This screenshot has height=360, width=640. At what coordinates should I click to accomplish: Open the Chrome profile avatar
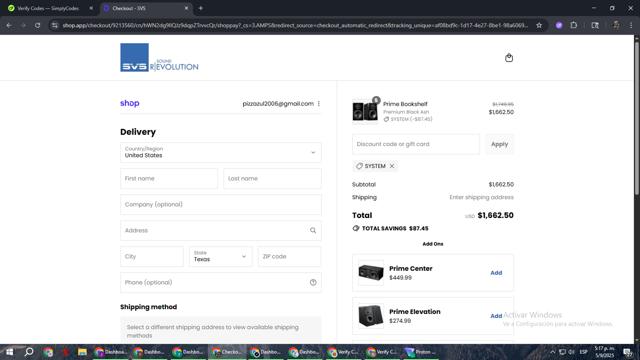[616, 25]
